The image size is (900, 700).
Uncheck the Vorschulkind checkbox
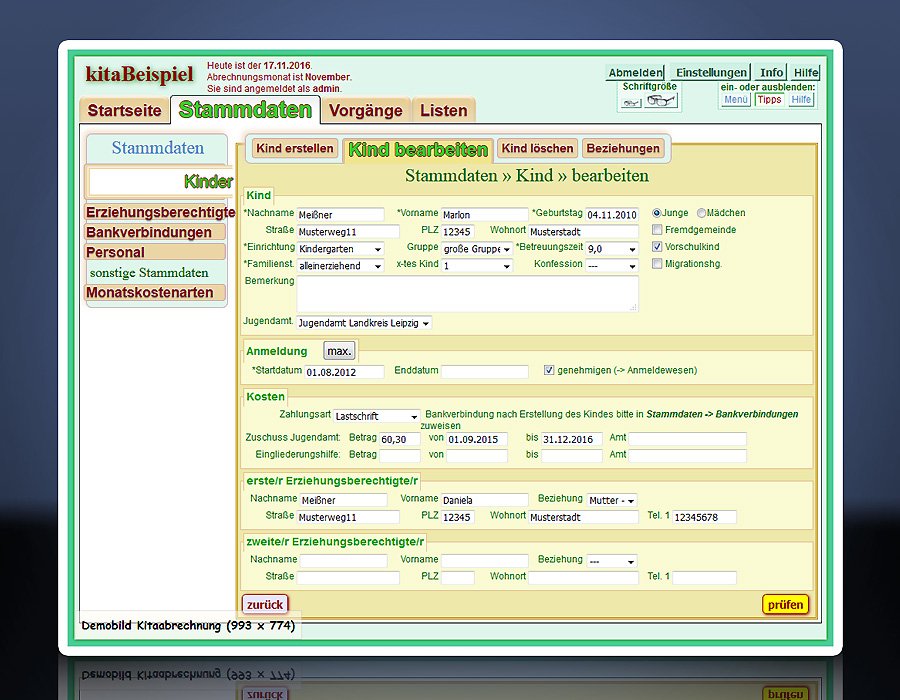[657, 247]
